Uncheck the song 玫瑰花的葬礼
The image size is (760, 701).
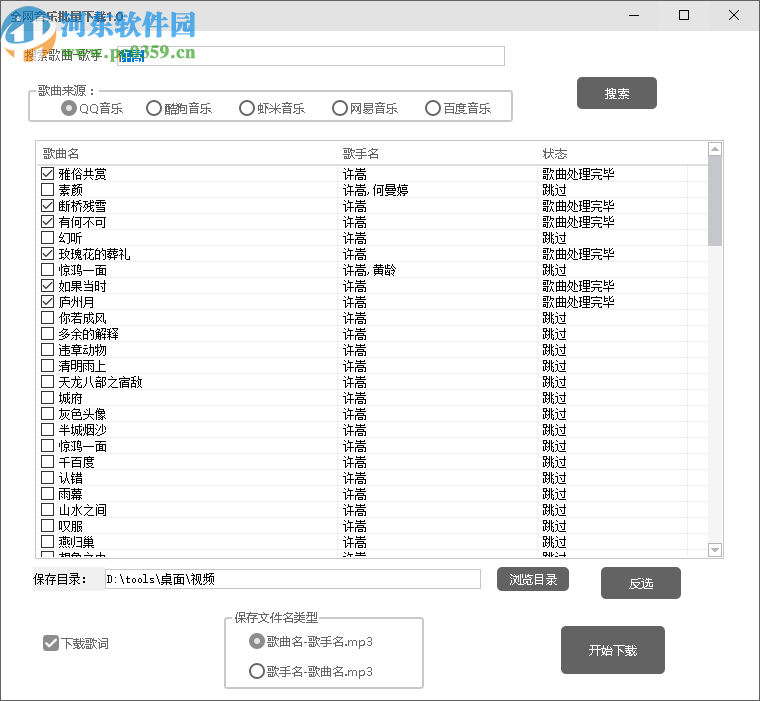coord(48,254)
